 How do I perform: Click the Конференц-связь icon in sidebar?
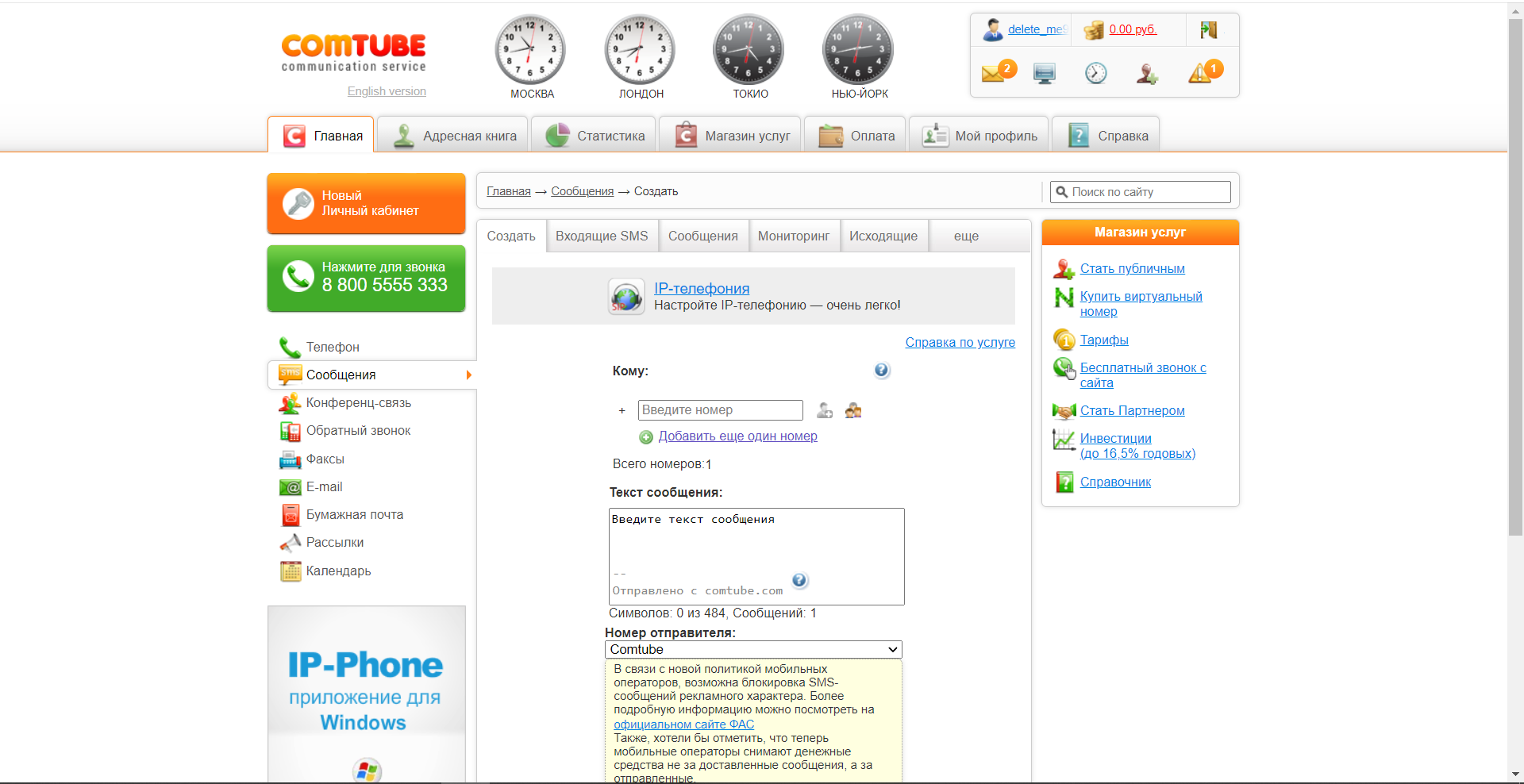coord(290,403)
